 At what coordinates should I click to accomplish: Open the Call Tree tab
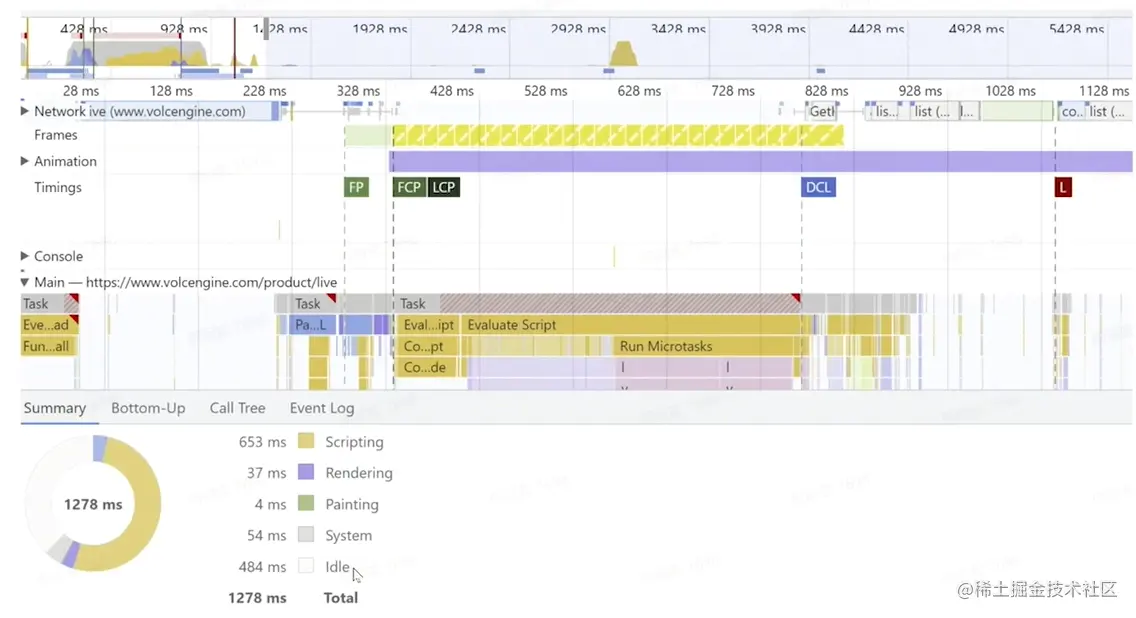(238, 408)
